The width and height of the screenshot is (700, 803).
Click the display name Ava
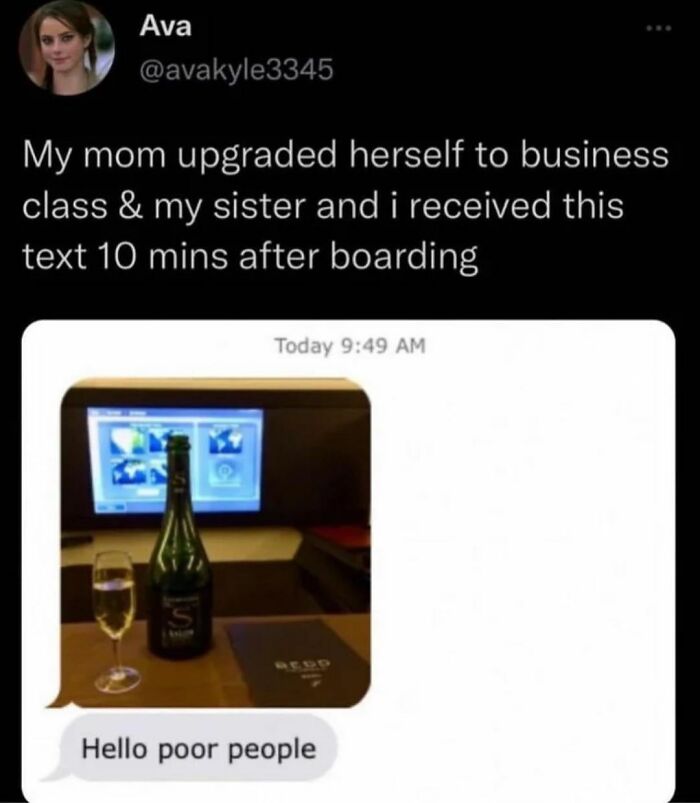[x=165, y=26]
